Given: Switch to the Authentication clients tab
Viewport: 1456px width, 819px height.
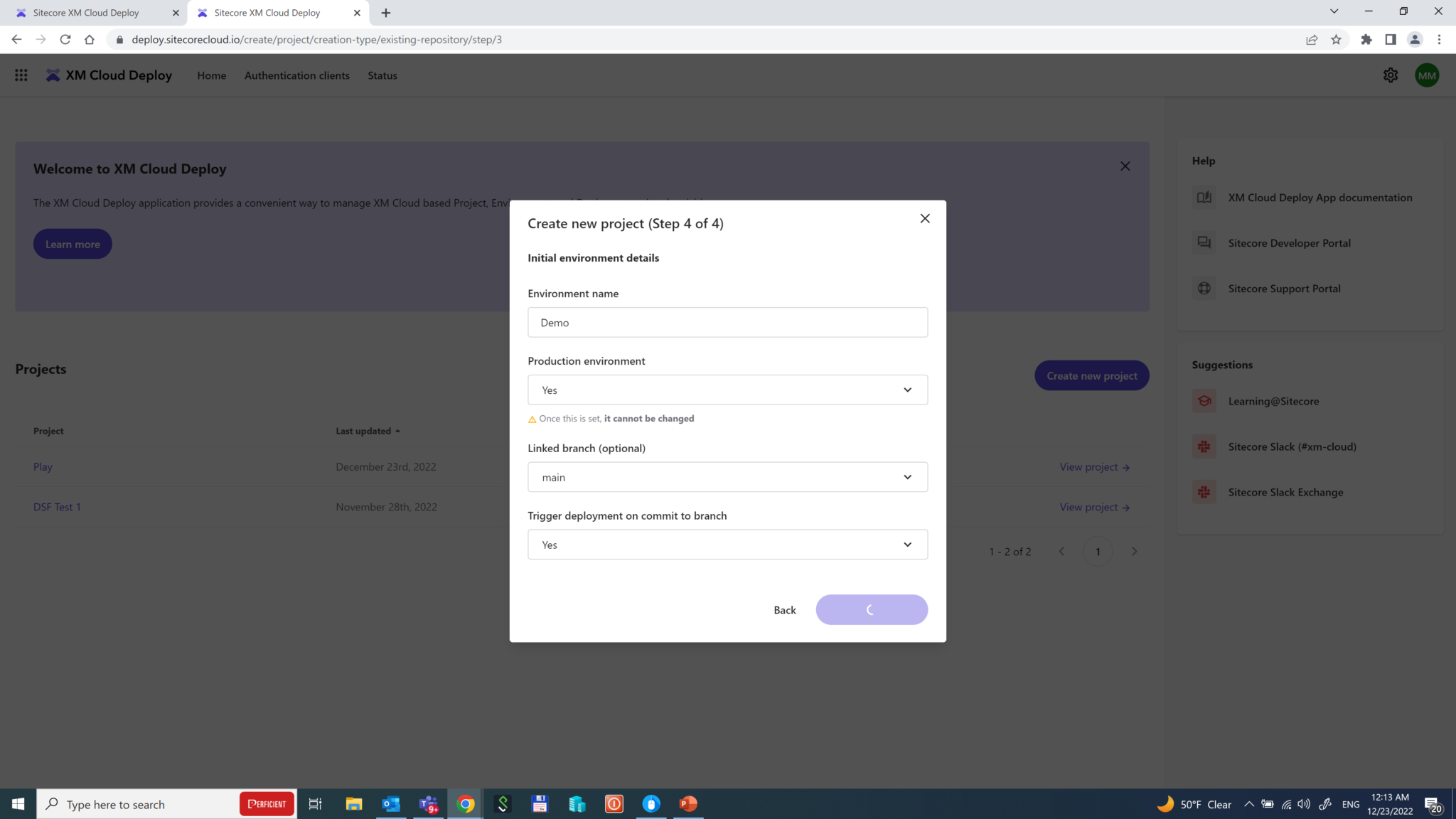Looking at the screenshot, I should (x=297, y=75).
